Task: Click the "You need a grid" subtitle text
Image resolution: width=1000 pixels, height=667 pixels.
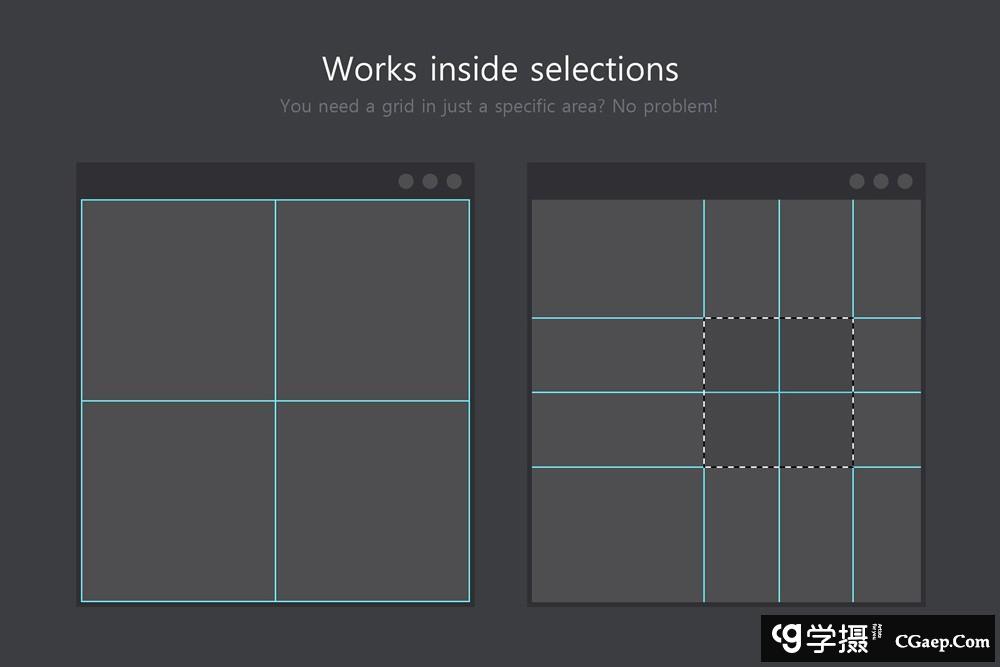Action: [498, 106]
